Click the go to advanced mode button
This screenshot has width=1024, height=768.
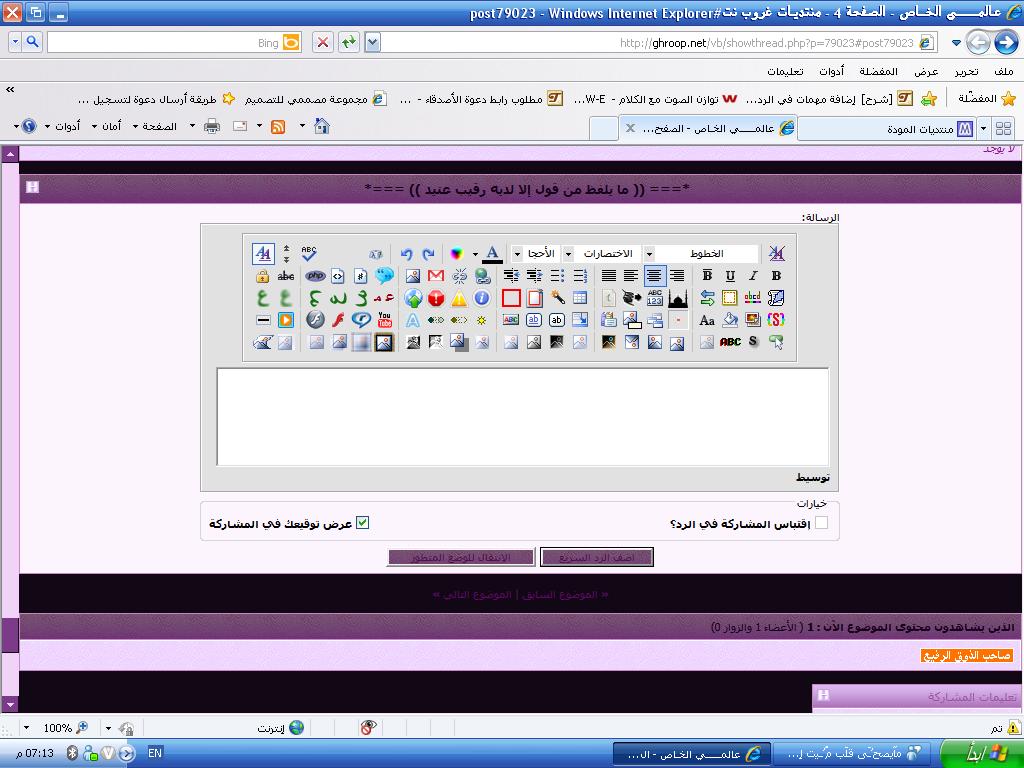(462, 557)
